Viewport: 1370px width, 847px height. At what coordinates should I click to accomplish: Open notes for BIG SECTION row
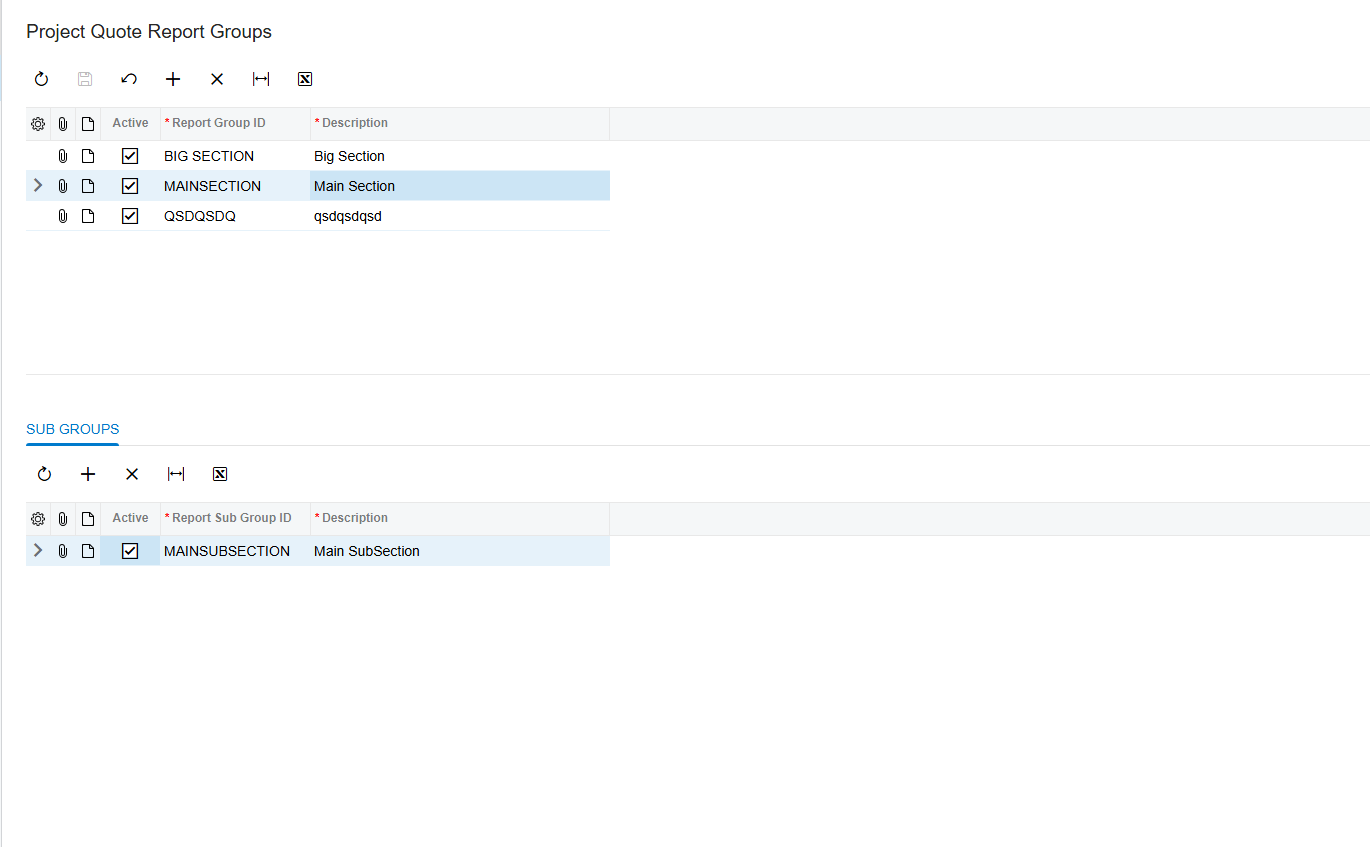(x=88, y=156)
